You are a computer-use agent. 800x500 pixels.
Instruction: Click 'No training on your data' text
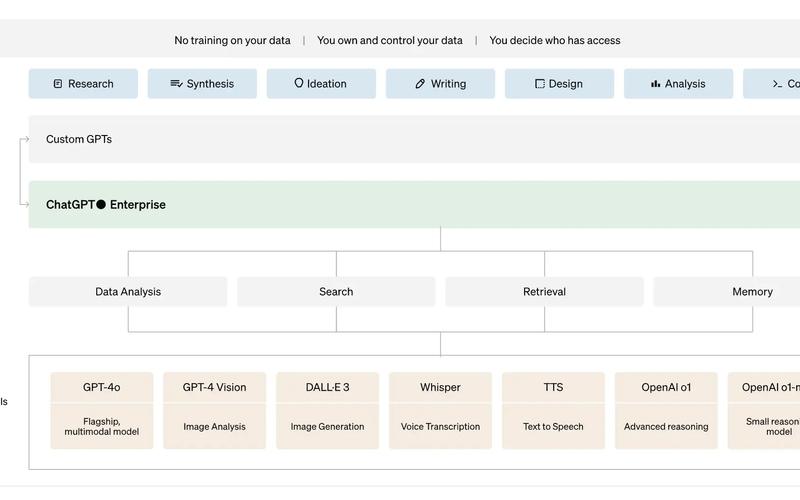pyautogui.click(x=232, y=40)
